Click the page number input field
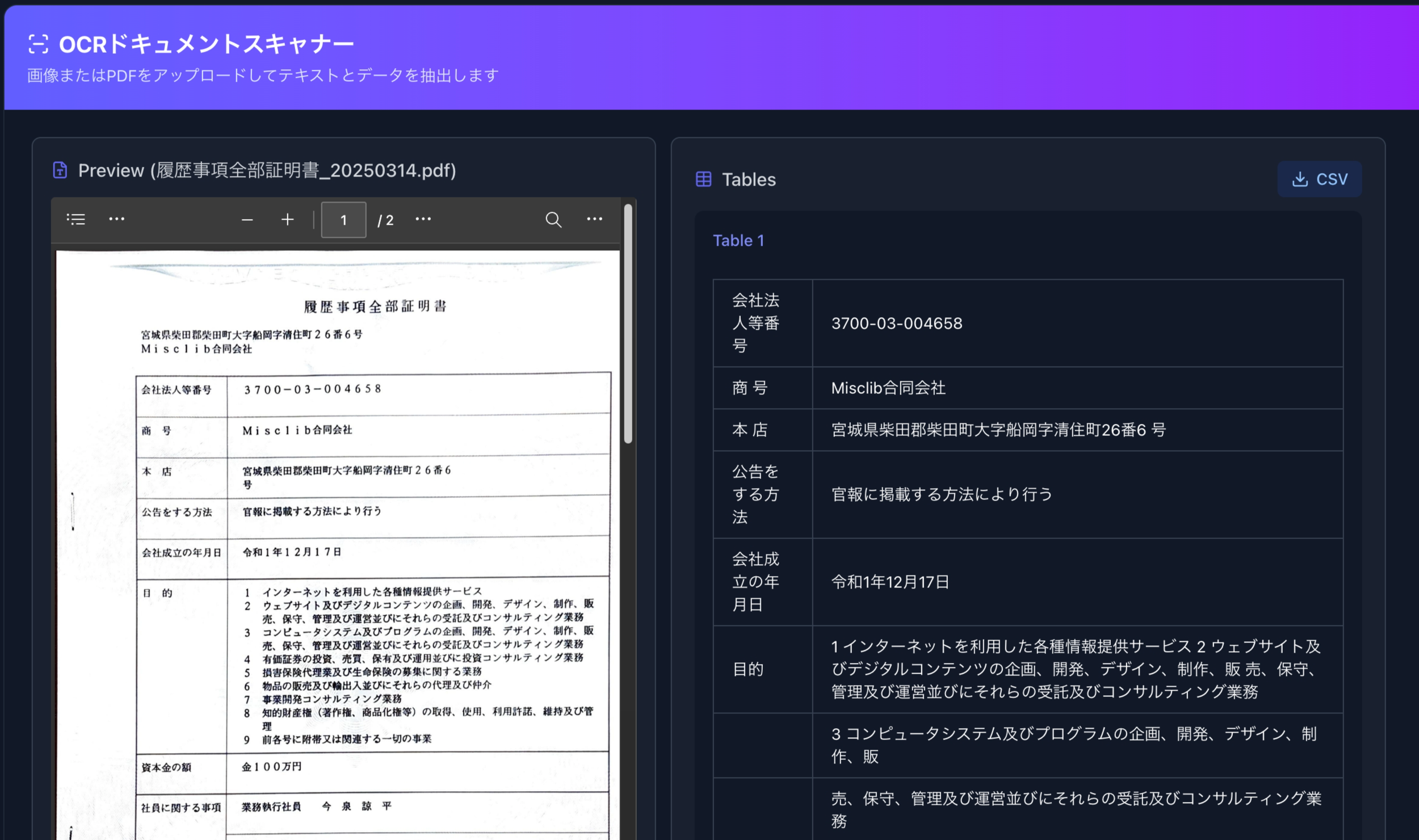The width and height of the screenshot is (1419, 840). point(343,220)
